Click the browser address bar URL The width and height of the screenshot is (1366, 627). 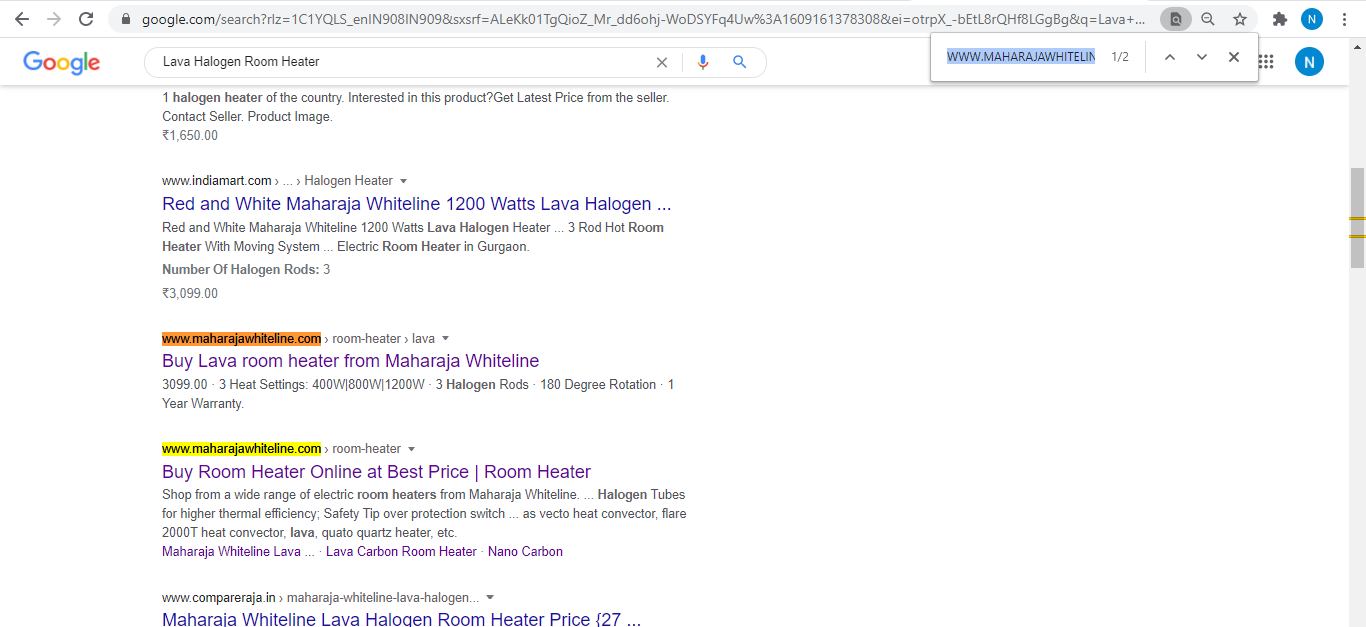[643, 19]
